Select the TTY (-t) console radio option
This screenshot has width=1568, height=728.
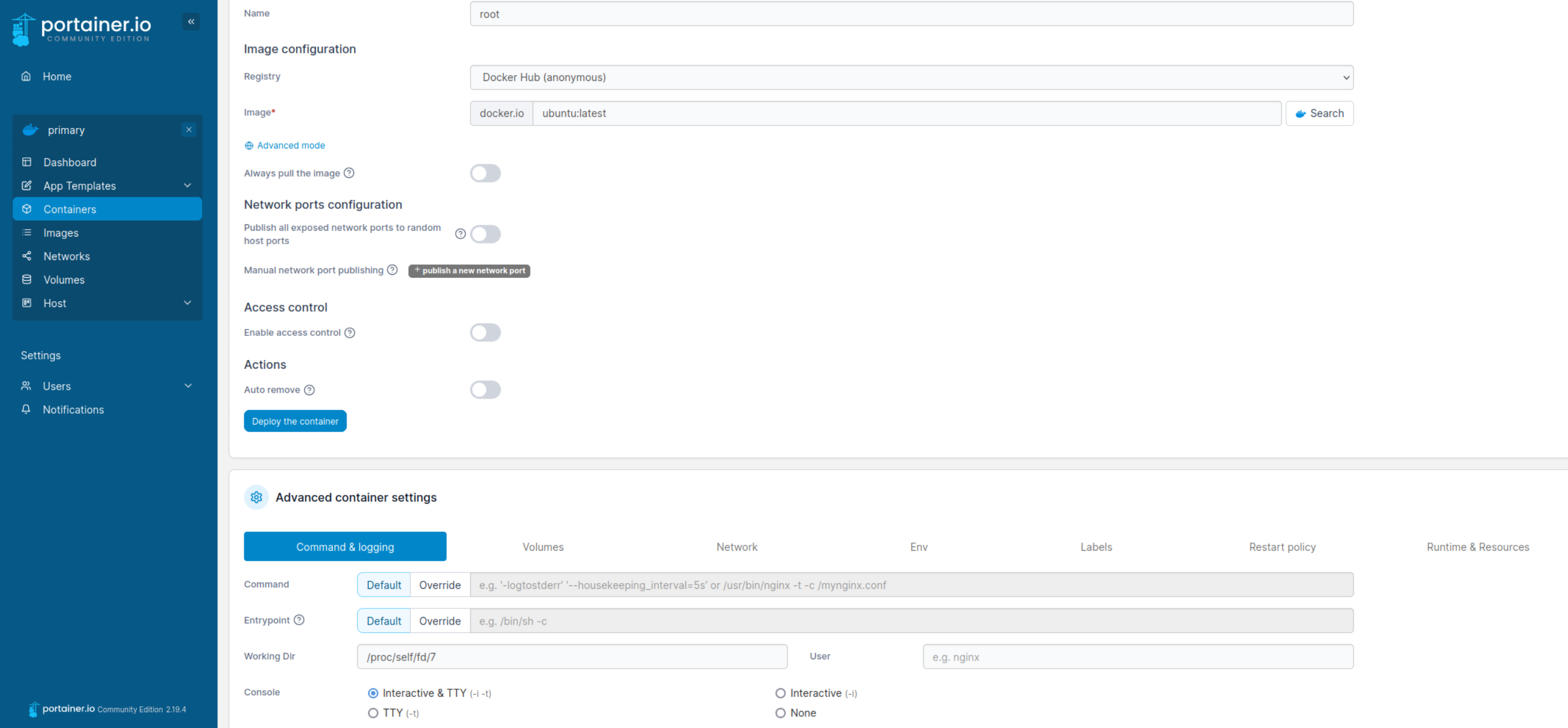click(x=373, y=713)
